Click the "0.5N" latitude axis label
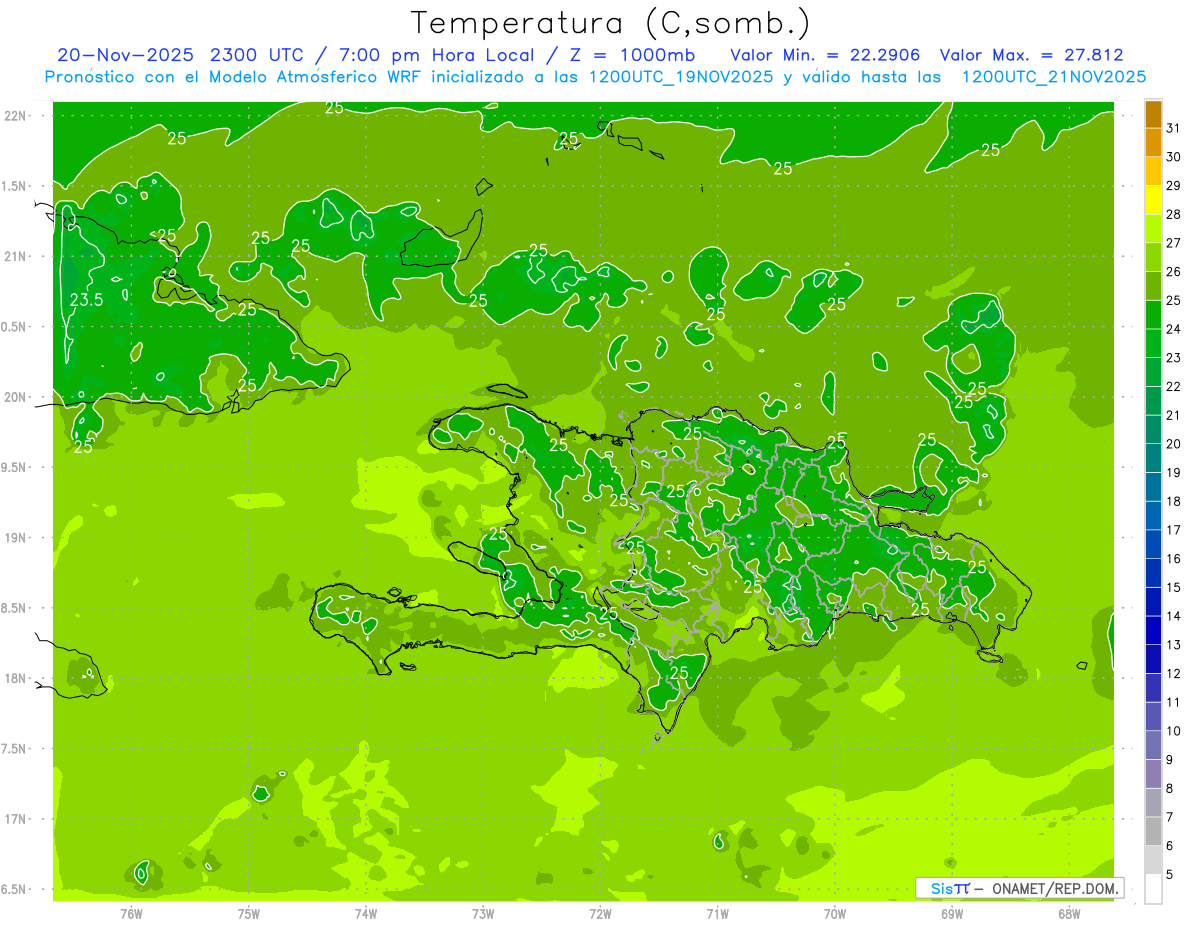Screen dimensions: 1200x927 (x=15, y=327)
